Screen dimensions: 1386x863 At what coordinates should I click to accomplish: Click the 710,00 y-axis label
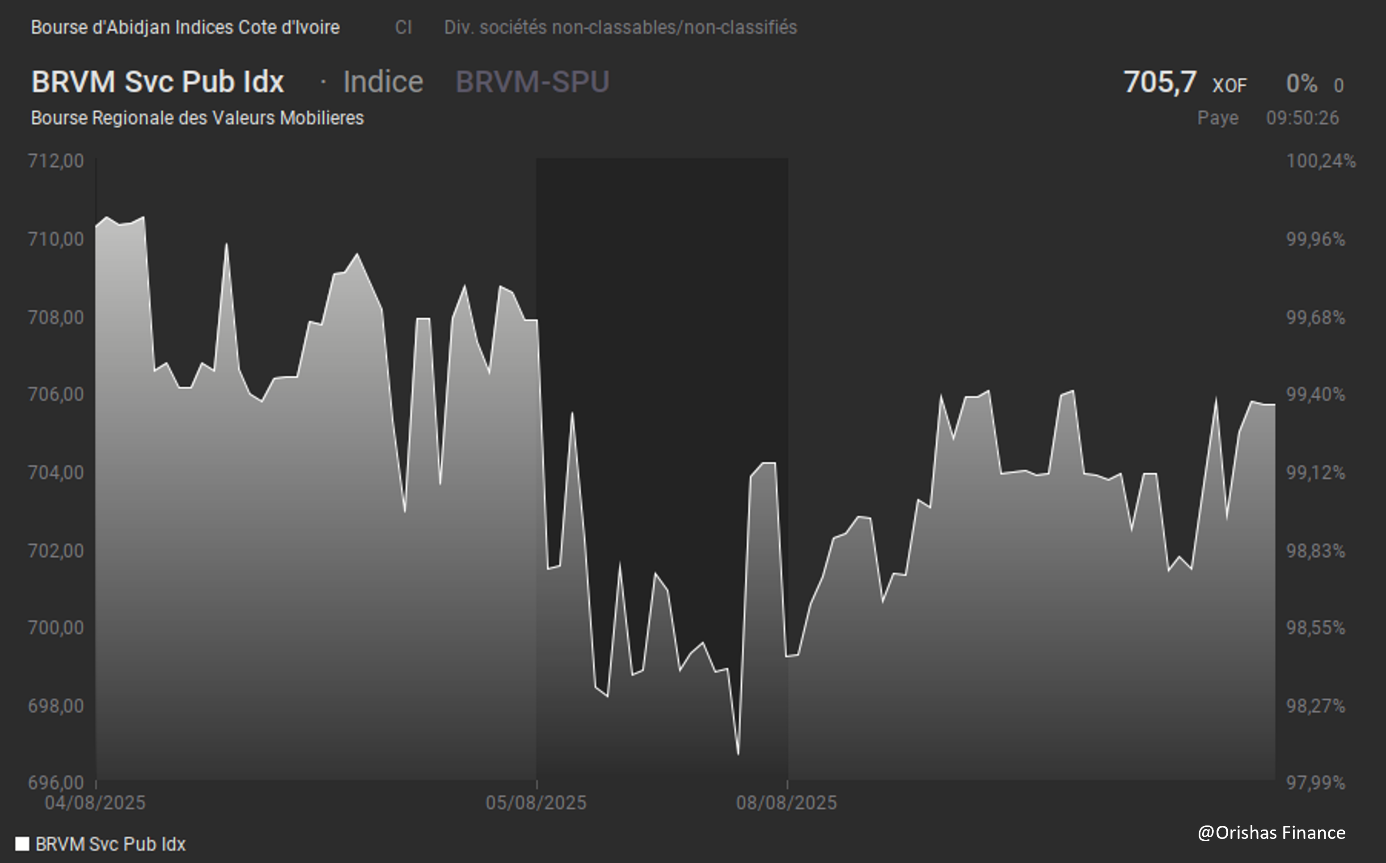[x=58, y=239]
